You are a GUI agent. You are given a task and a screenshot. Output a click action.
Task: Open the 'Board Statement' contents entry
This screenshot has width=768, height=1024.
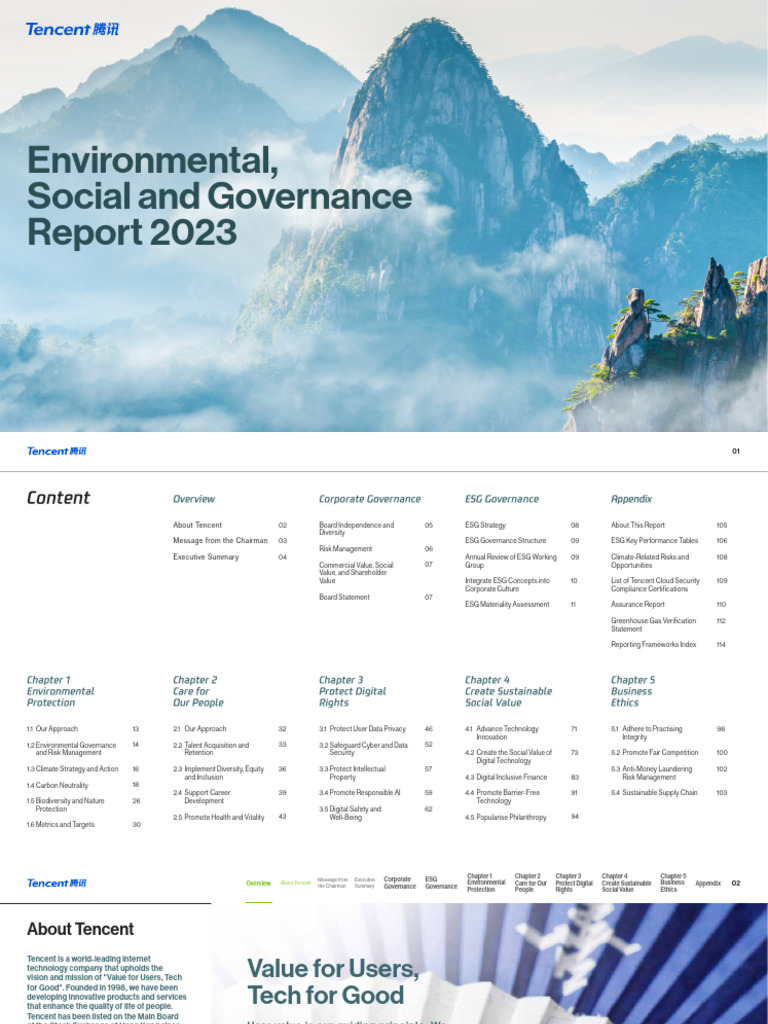pyautogui.click(x=344, y=597)
